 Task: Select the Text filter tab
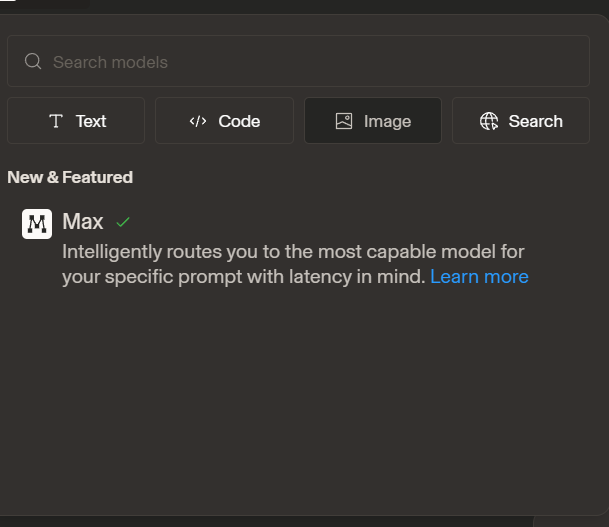[76, 121]
